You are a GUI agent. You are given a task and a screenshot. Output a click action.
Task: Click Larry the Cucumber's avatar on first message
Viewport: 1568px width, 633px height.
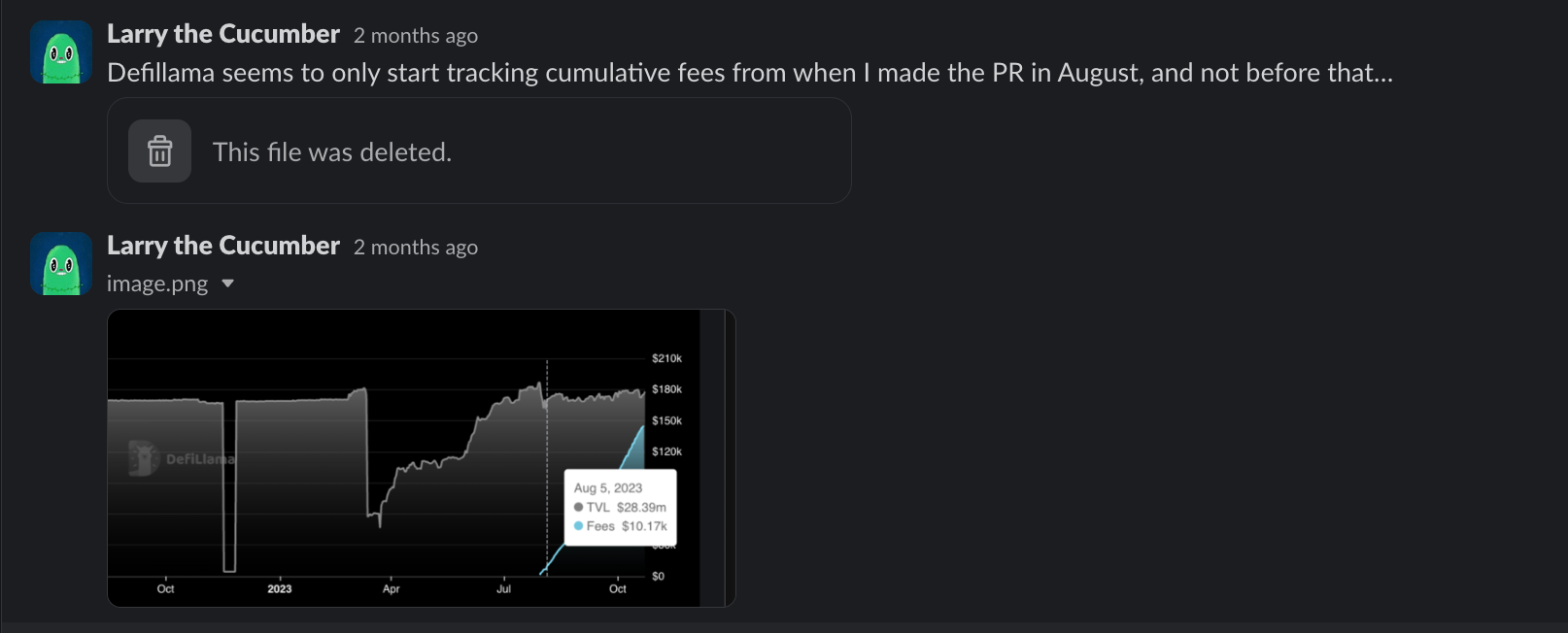(x=61, y=52)
